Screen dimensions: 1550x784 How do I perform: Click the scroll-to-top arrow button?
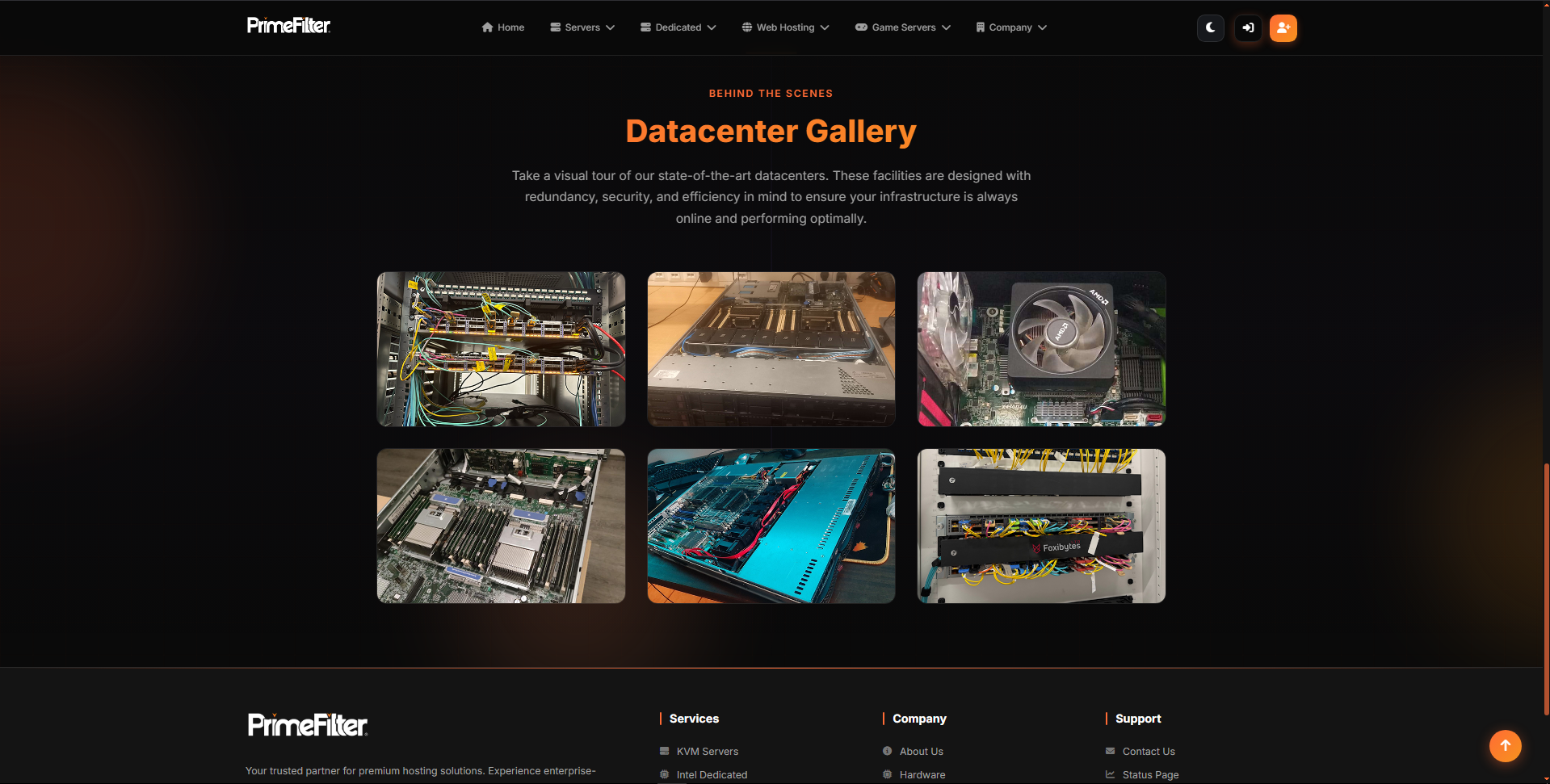[1504, 746]
